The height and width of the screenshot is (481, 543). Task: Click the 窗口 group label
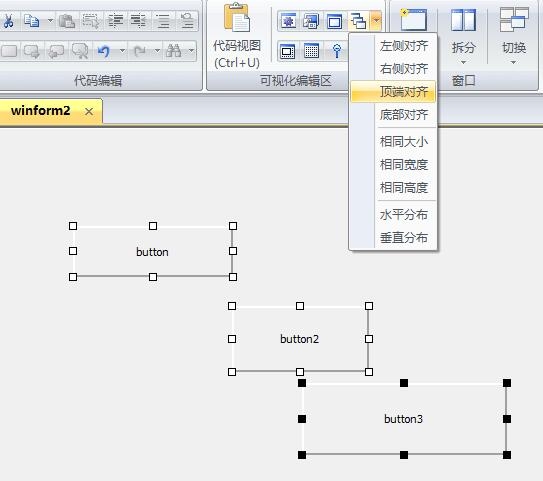(463, 81)
